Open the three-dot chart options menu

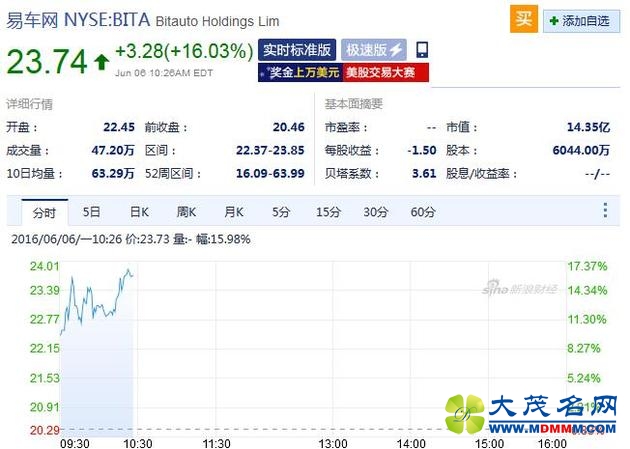click(605, 211)
